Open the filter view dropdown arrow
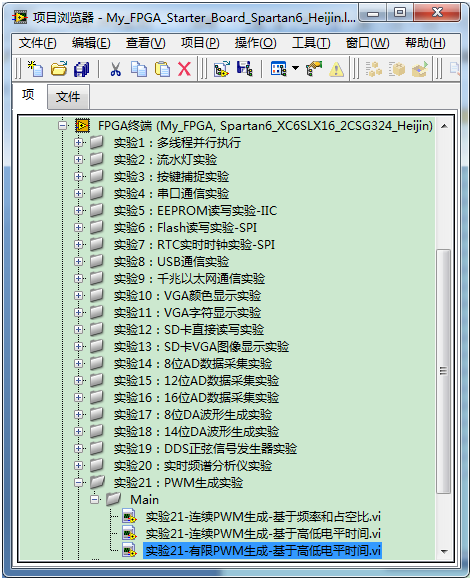The width and height of the screenshot is (472, 580). [x=295, y=68]
